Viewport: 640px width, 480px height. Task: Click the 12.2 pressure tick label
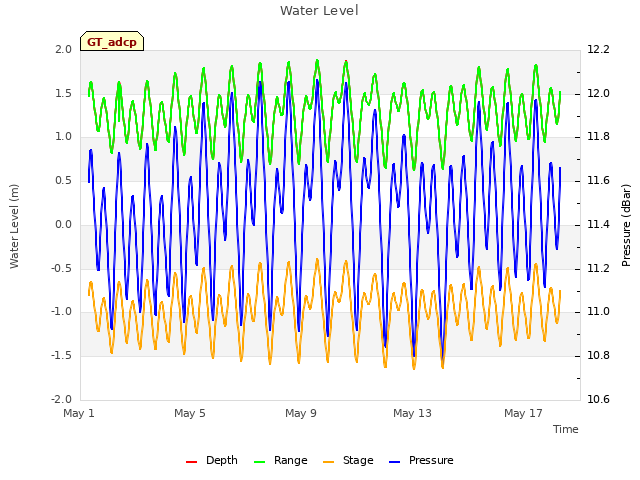point(598,49)
